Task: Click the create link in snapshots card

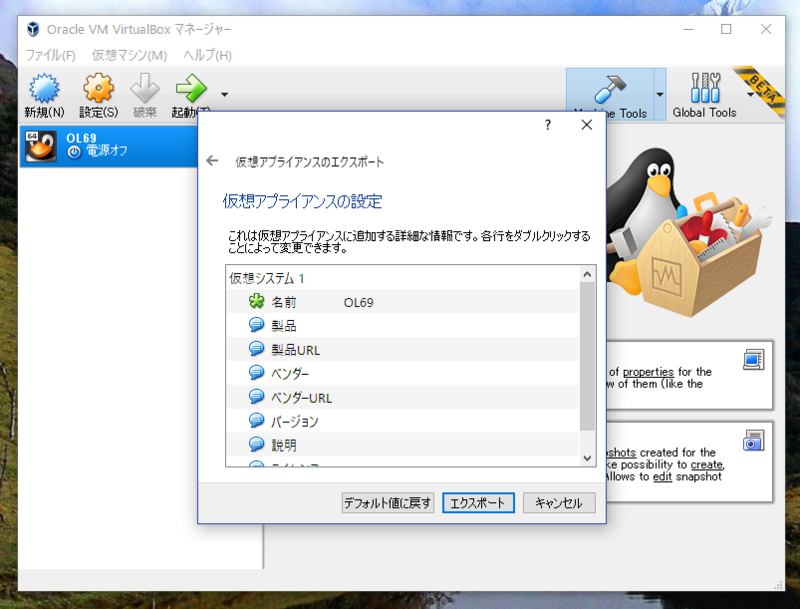Action: (x=707, y=465)
